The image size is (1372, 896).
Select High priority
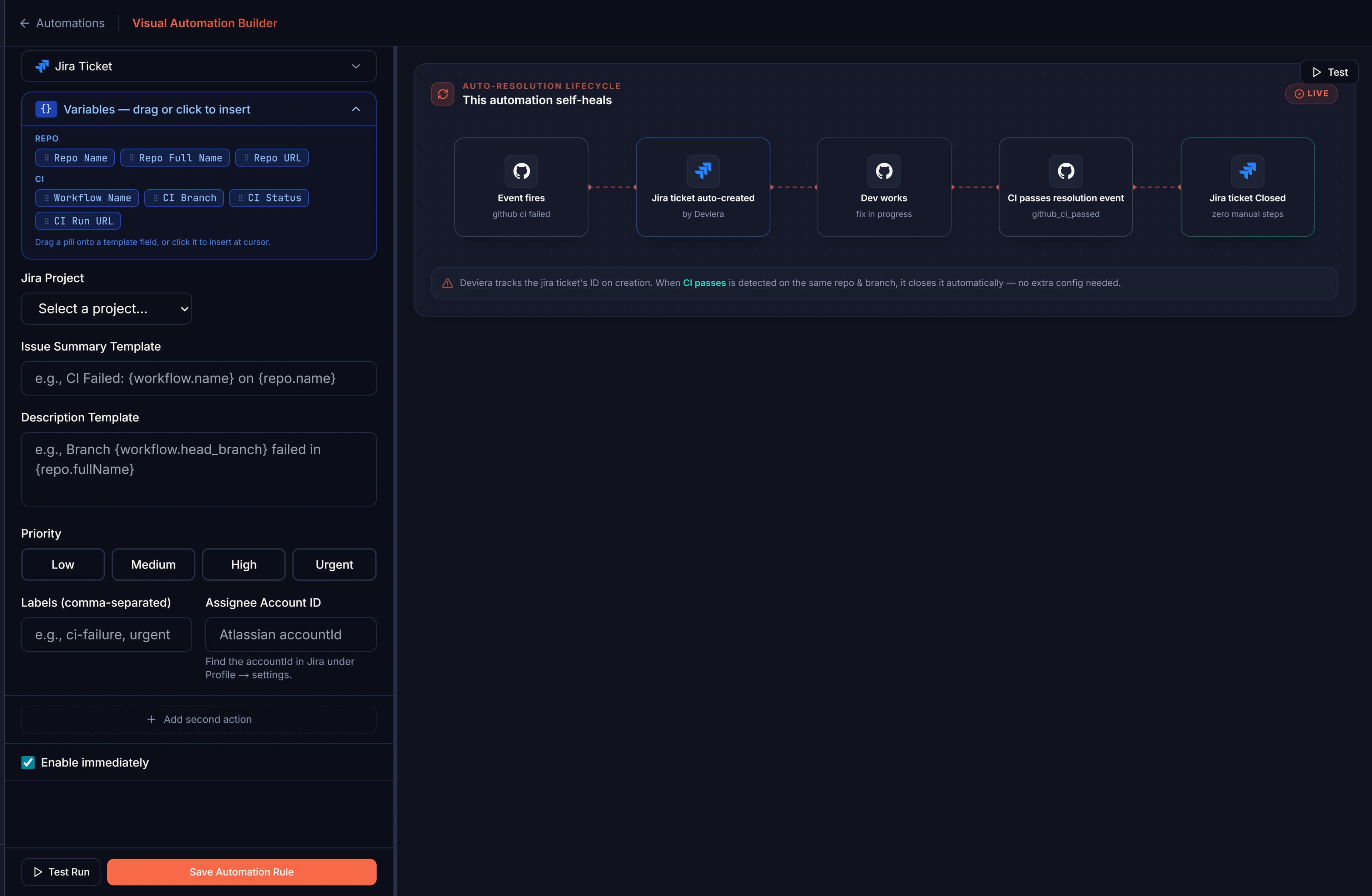point(244,564)
